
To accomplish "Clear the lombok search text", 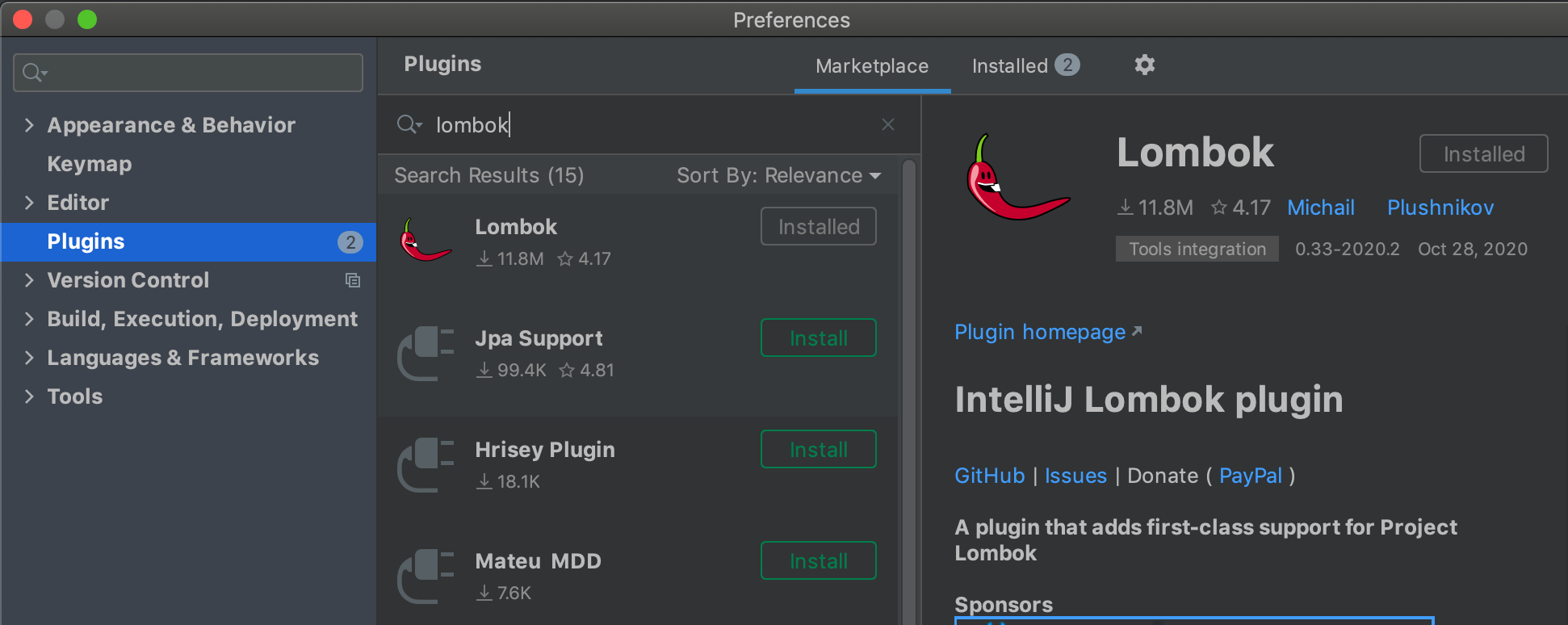I will tap(888, 124).
